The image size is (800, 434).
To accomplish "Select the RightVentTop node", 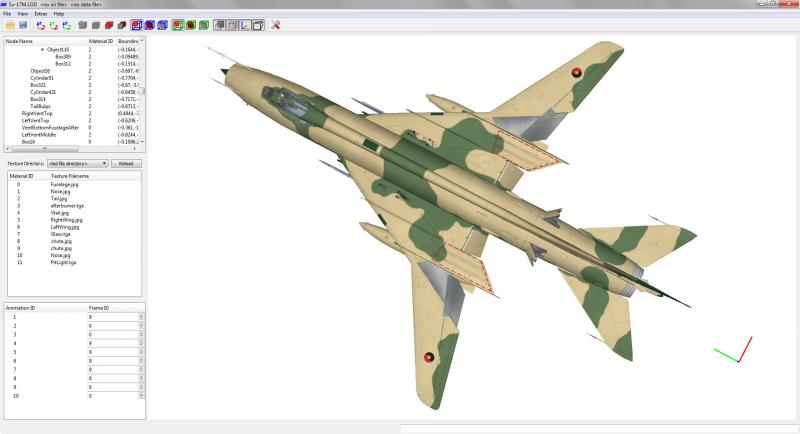I will pyautogui.click(x=37, y=113).
